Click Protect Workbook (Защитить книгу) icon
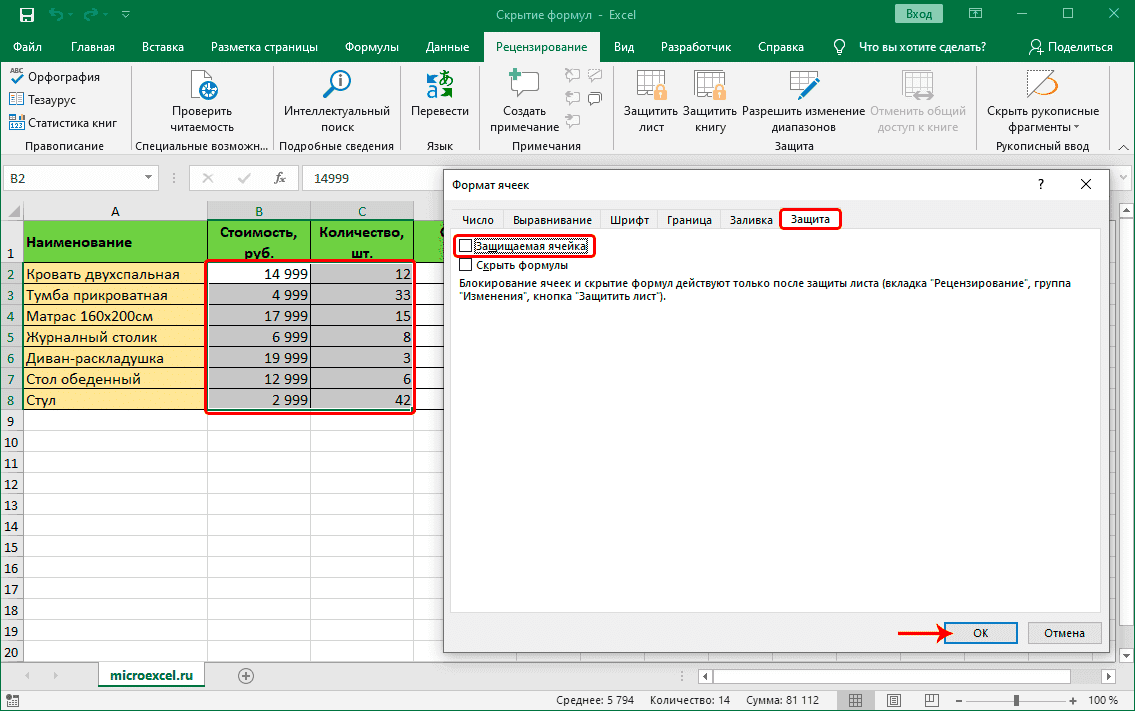This screenshot has height=711, width=1135. pos(709,87)
